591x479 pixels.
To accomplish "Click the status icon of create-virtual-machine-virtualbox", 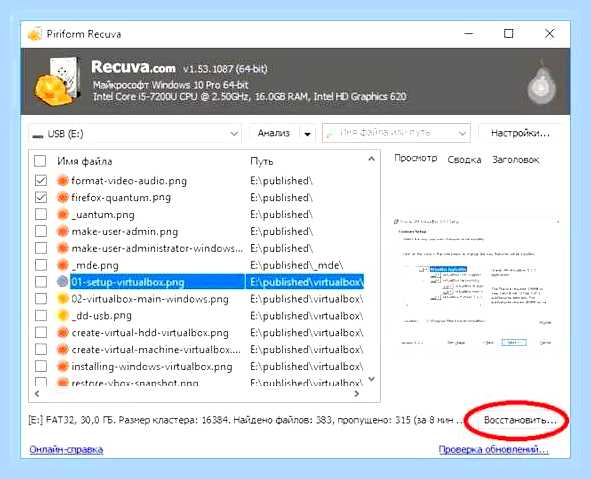I will coord(63,350).
